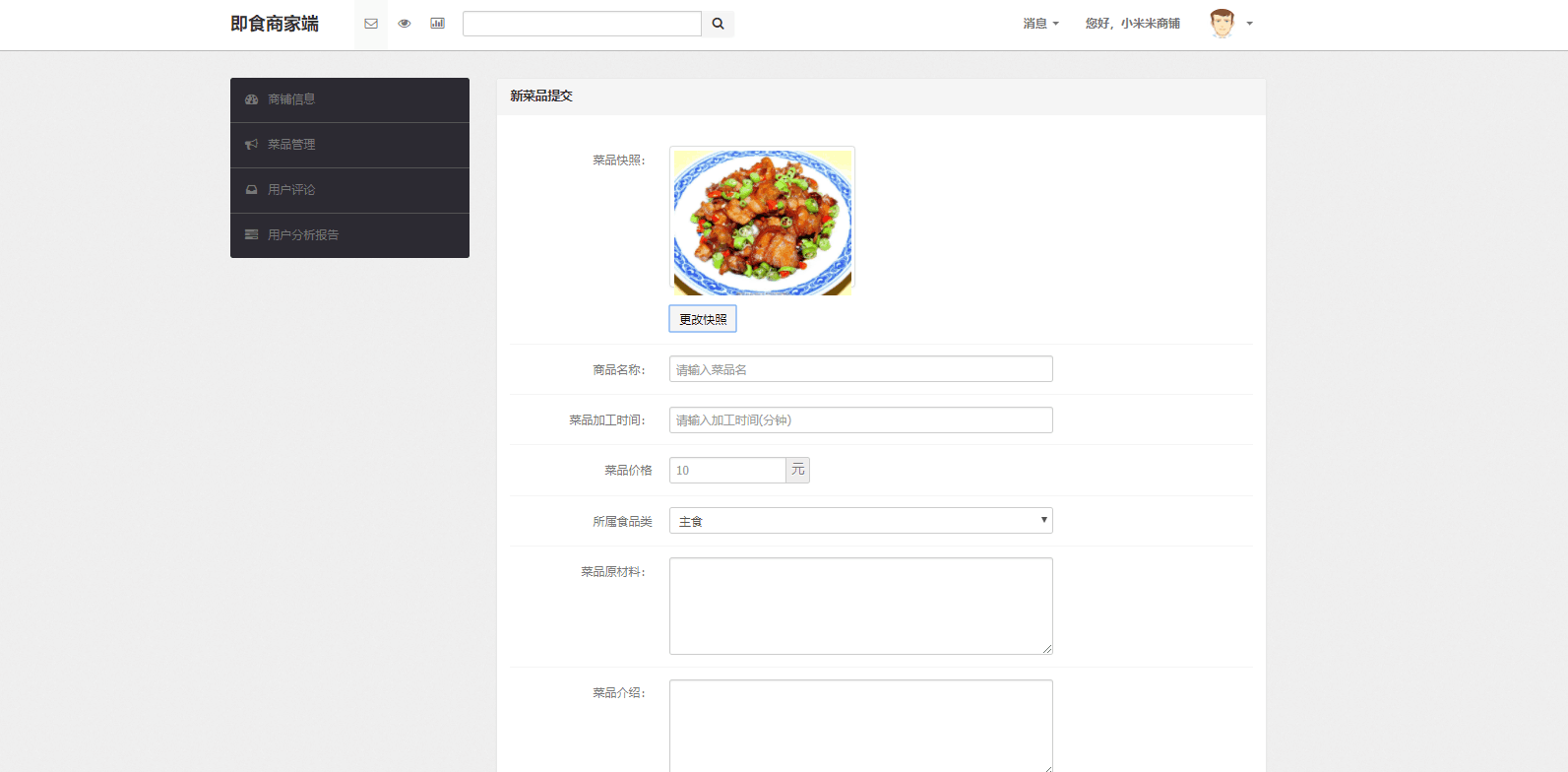Click the 元 price unit addon
The width and height of the screenshot is (1568, 772).
[x=798, y=471]
